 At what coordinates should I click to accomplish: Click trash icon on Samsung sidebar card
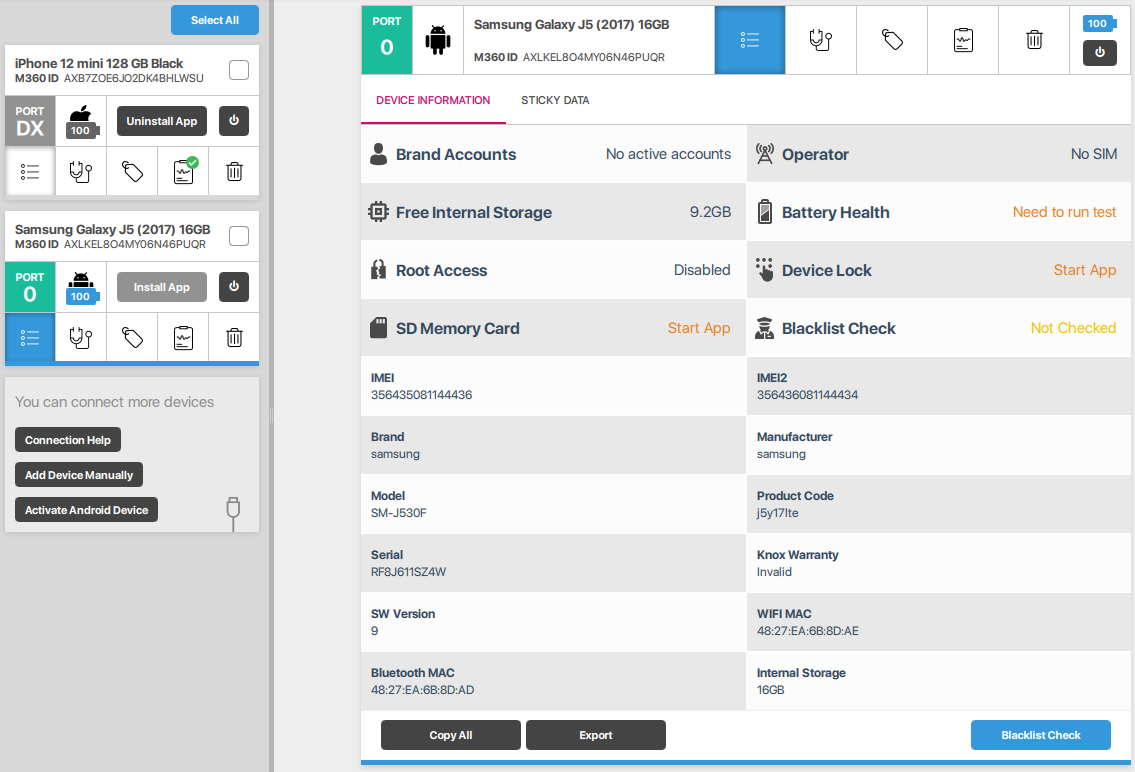(234, 337)
